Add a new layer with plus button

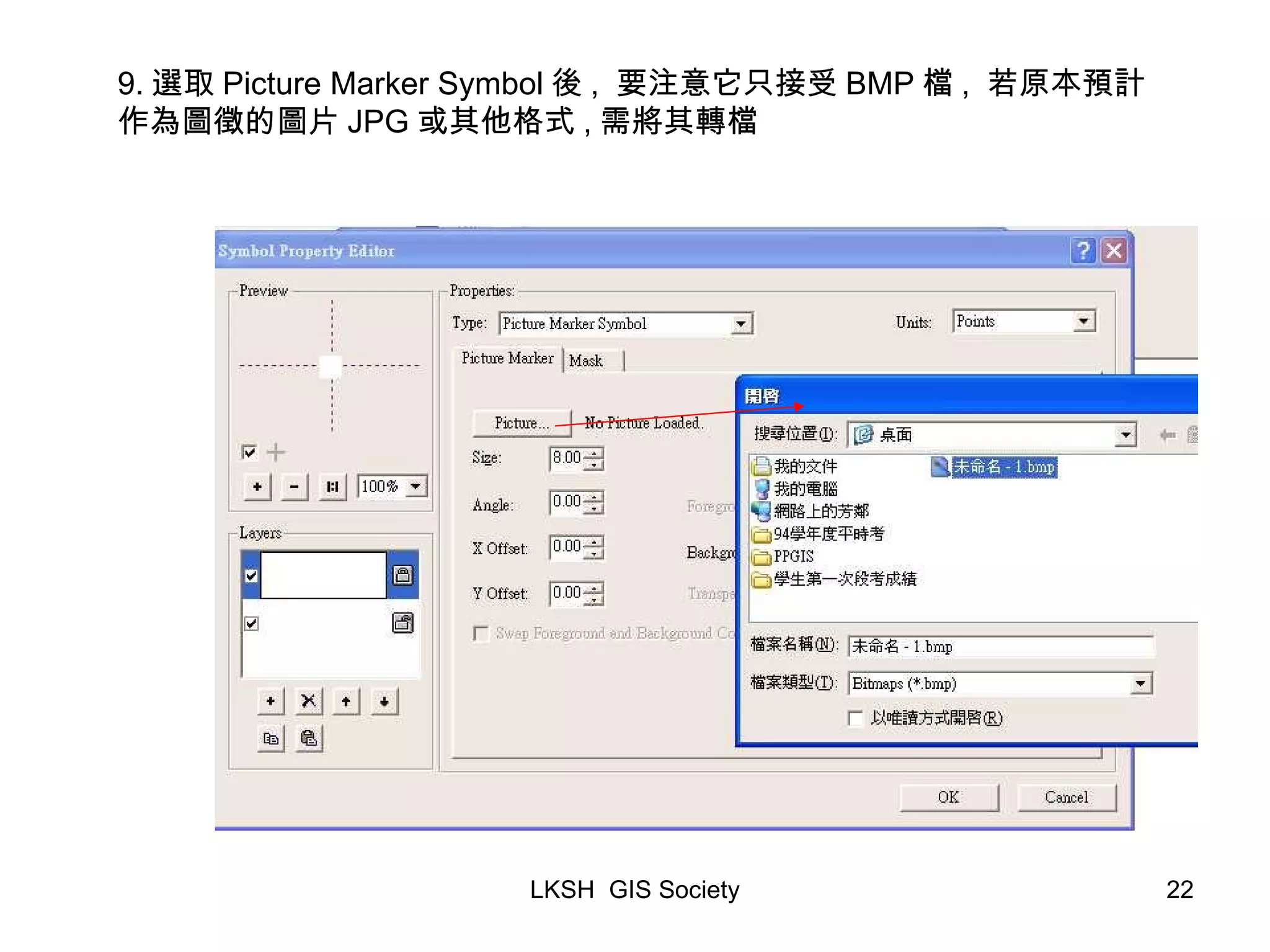coord(270,702)
